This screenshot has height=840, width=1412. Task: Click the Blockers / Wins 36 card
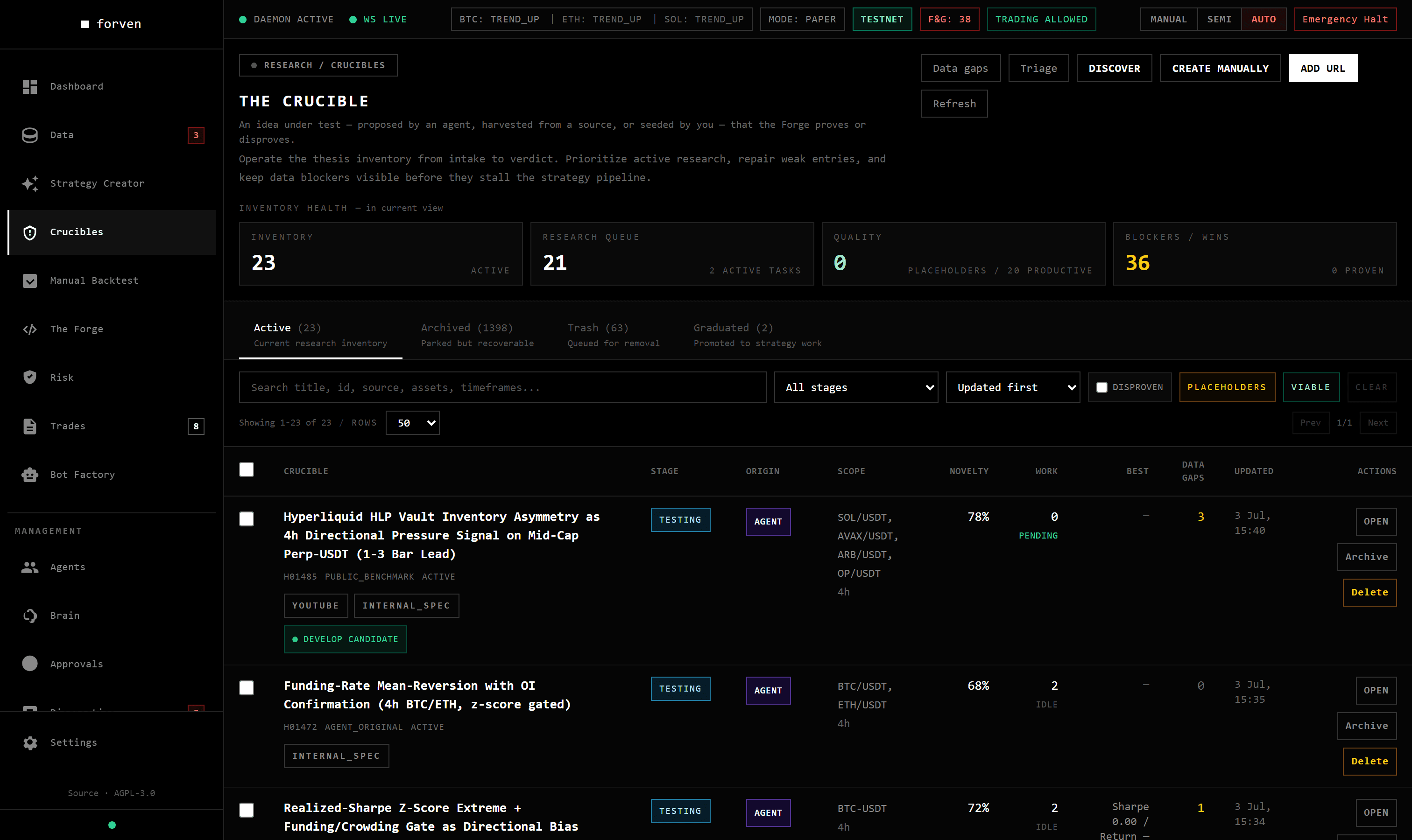point(1255,254)
